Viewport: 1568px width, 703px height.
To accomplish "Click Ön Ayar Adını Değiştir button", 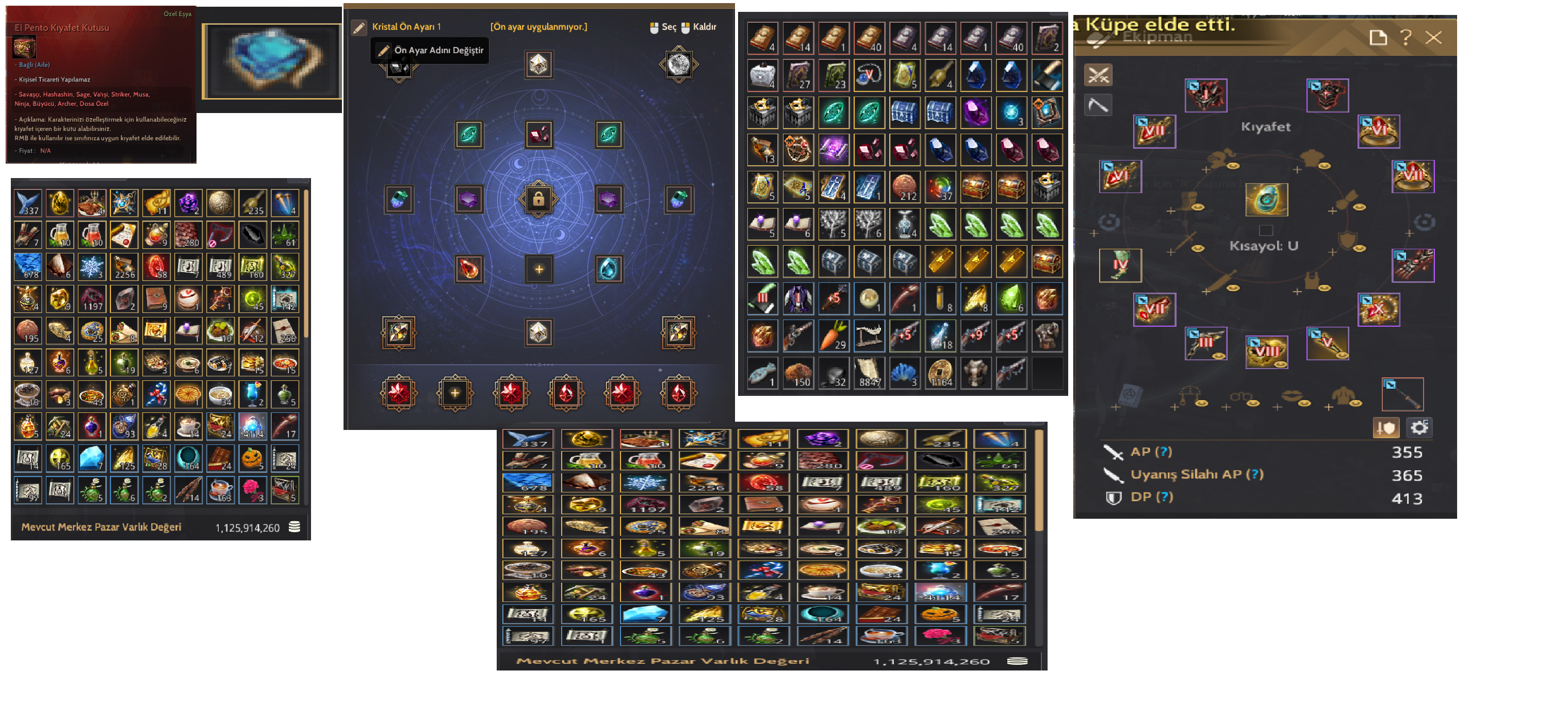I will (430, 50).
